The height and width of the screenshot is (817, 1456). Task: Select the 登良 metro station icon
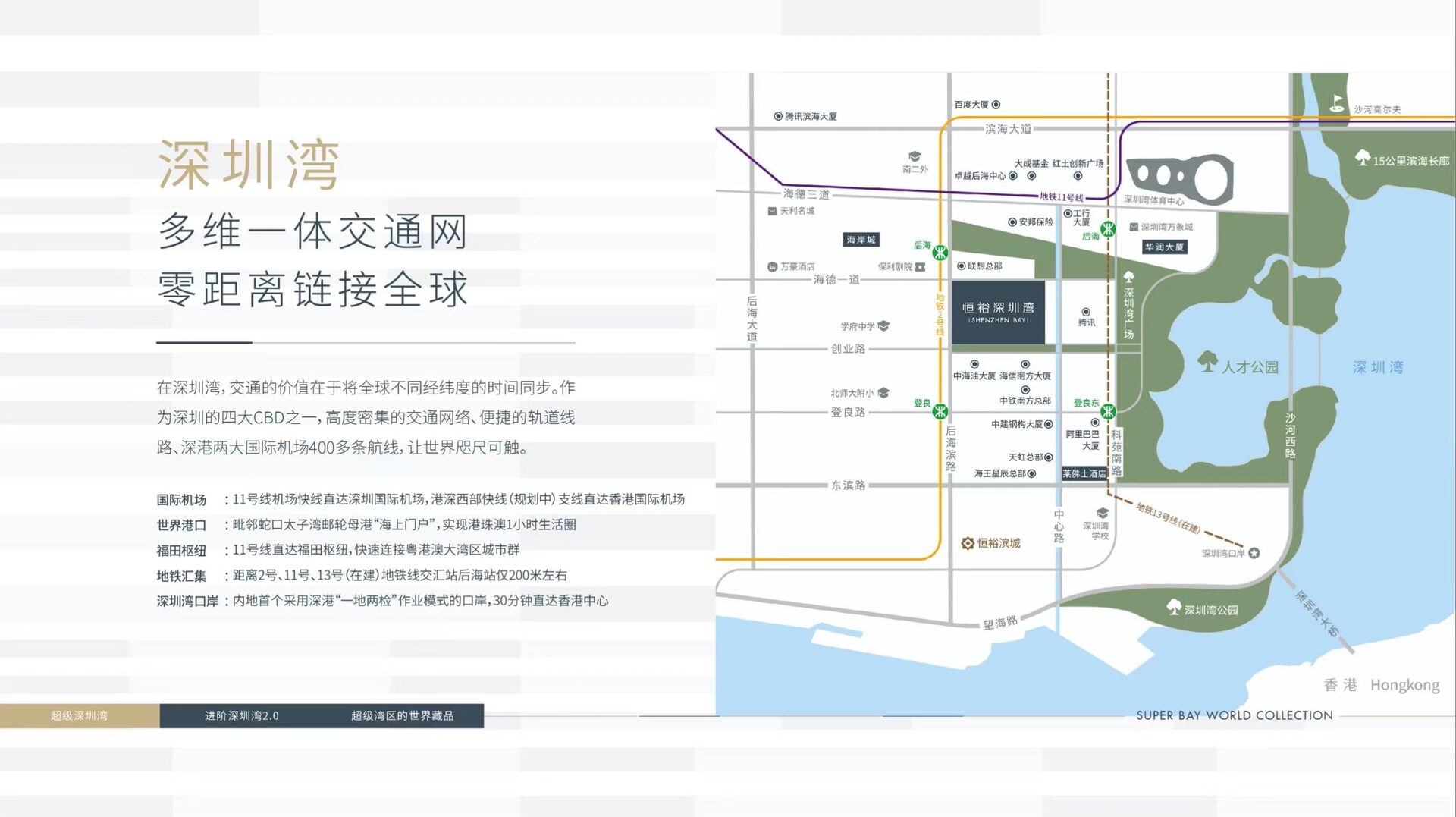click(940, 411)
